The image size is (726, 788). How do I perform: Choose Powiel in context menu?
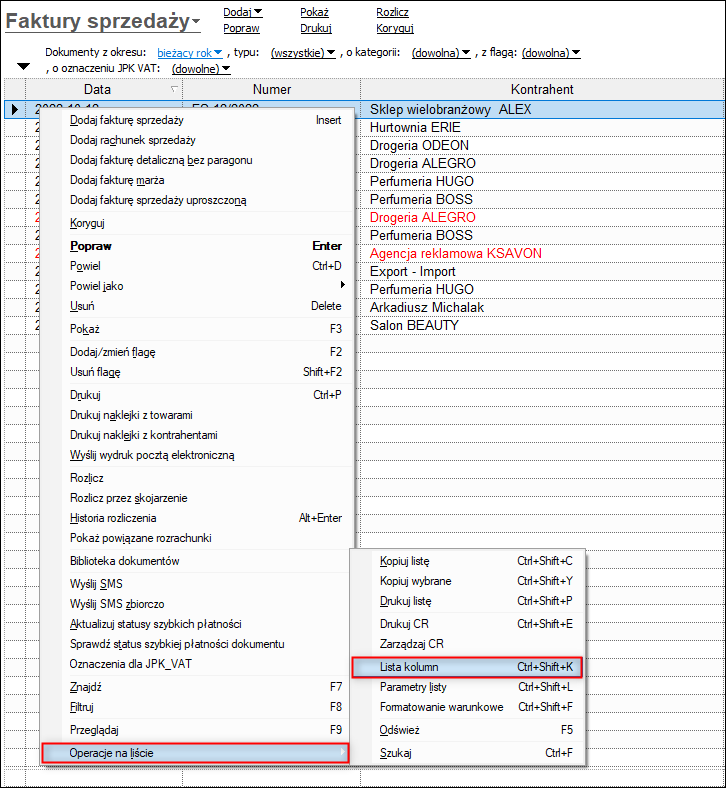coord(205,266)
